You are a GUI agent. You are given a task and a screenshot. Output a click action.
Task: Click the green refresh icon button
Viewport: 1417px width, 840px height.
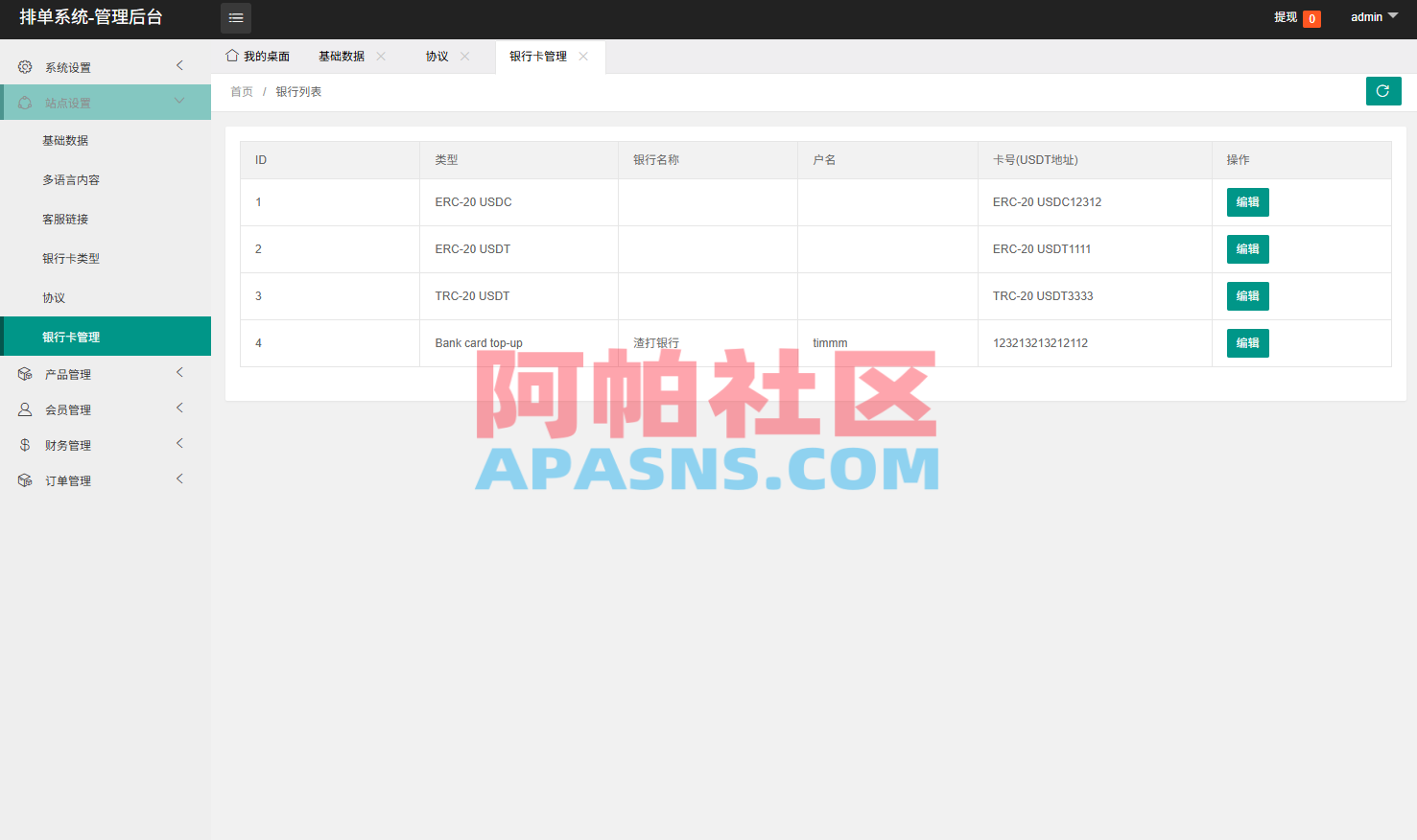click(1383, 91)
